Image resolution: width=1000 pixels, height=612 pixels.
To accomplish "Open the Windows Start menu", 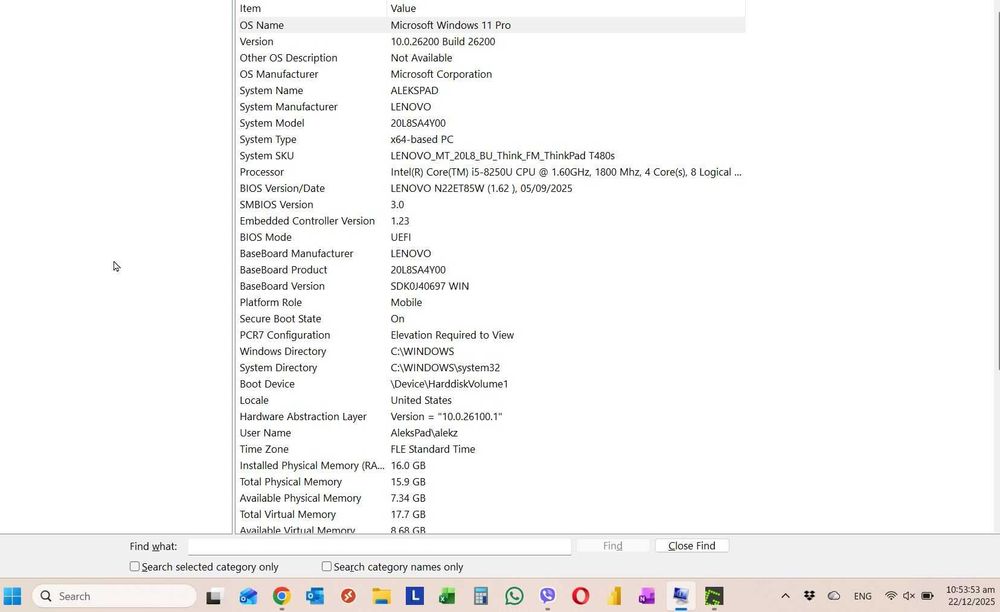I will point(12,596).
